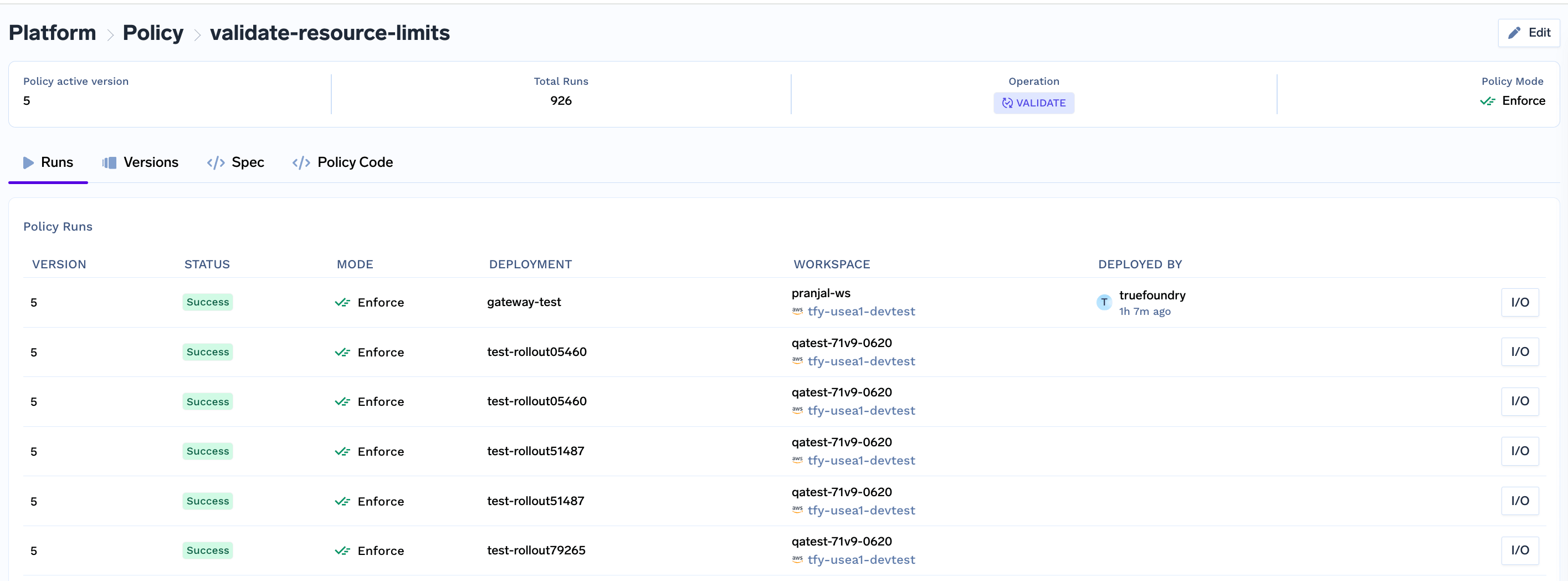Click first test-rollout05460 deployment name

coord(536,351)
